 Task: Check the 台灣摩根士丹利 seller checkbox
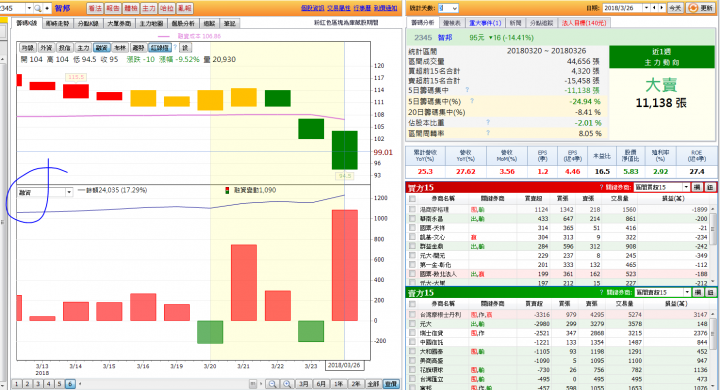pos(412,315)
